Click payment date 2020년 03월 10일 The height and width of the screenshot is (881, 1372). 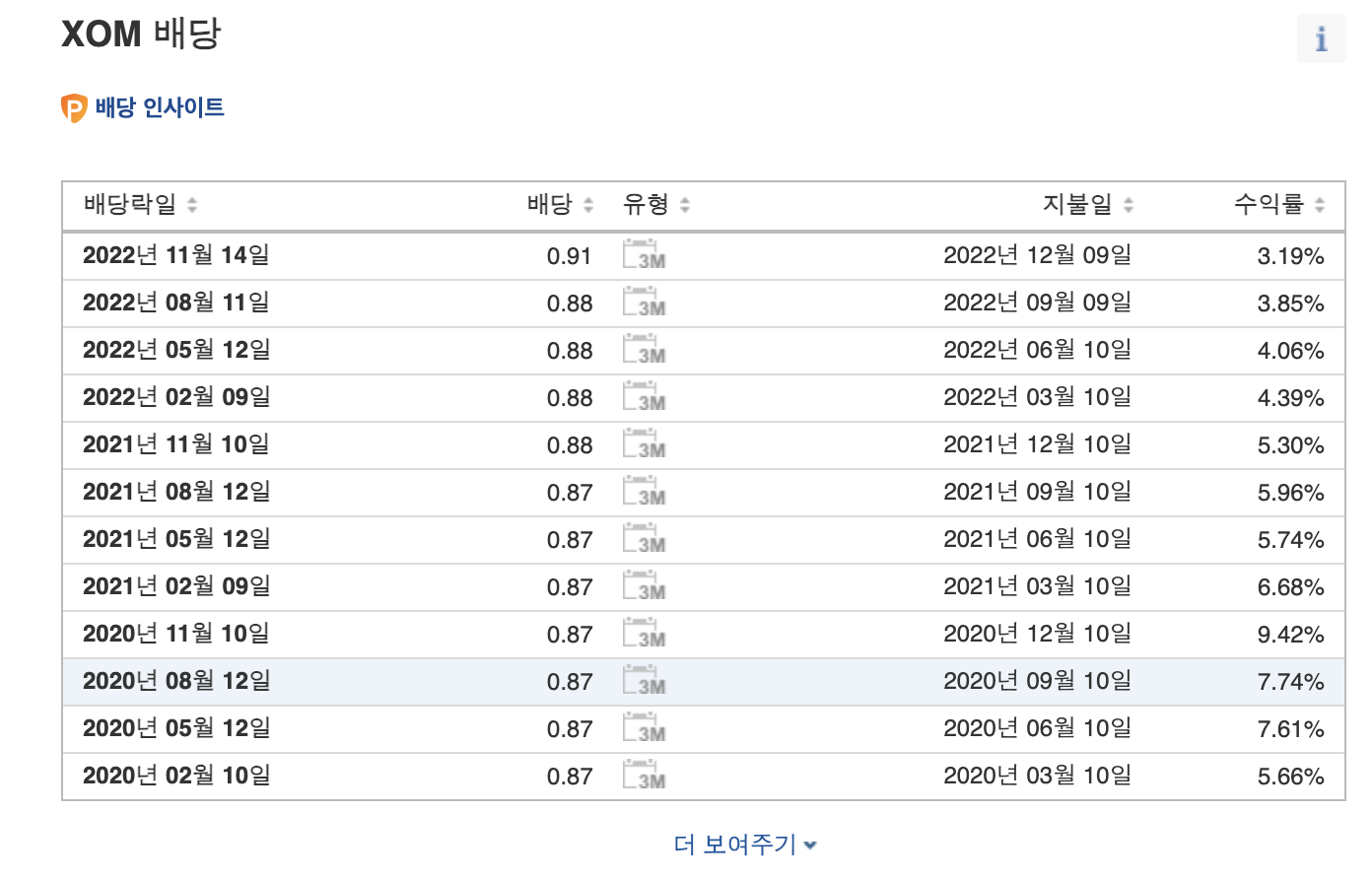tap(1038, 776)
